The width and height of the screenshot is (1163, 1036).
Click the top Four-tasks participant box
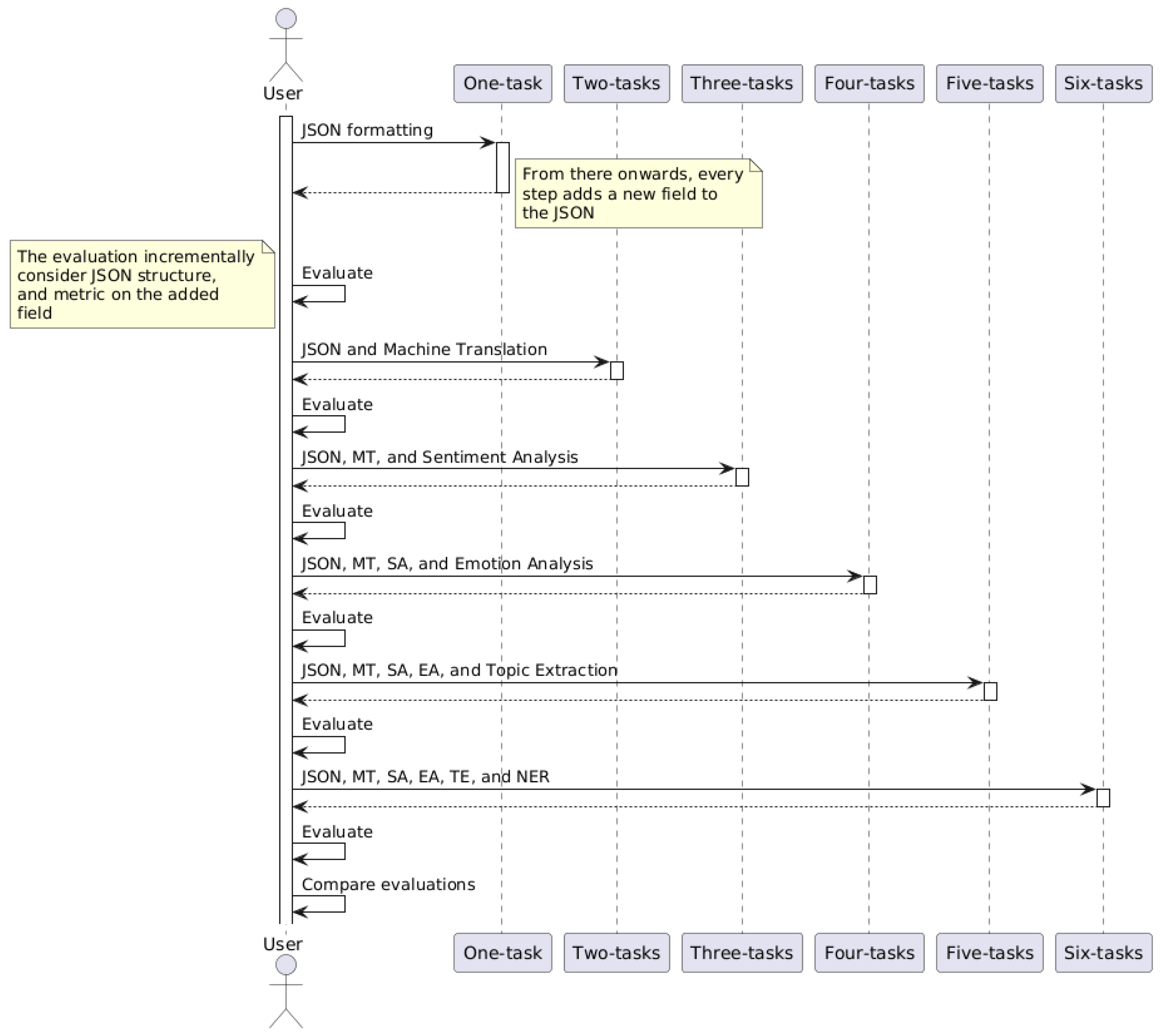tap(869, 84)
